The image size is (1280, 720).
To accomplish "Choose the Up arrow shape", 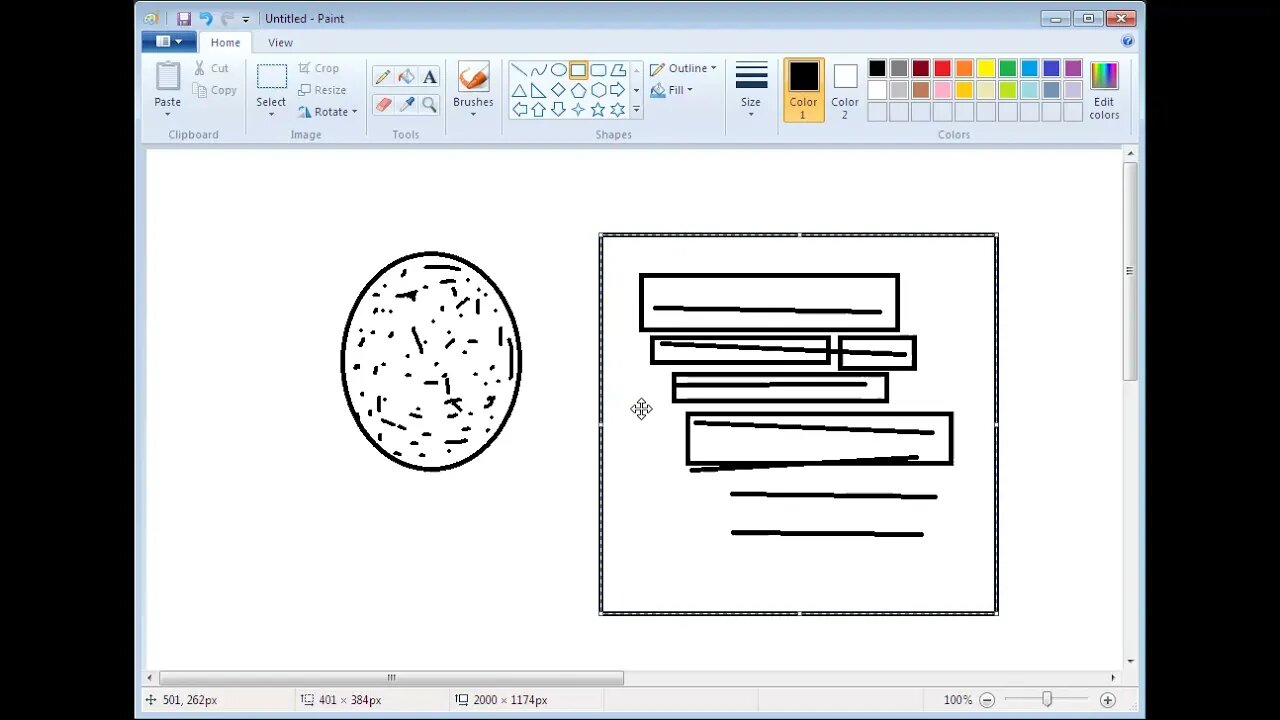I will click(539, 109).
